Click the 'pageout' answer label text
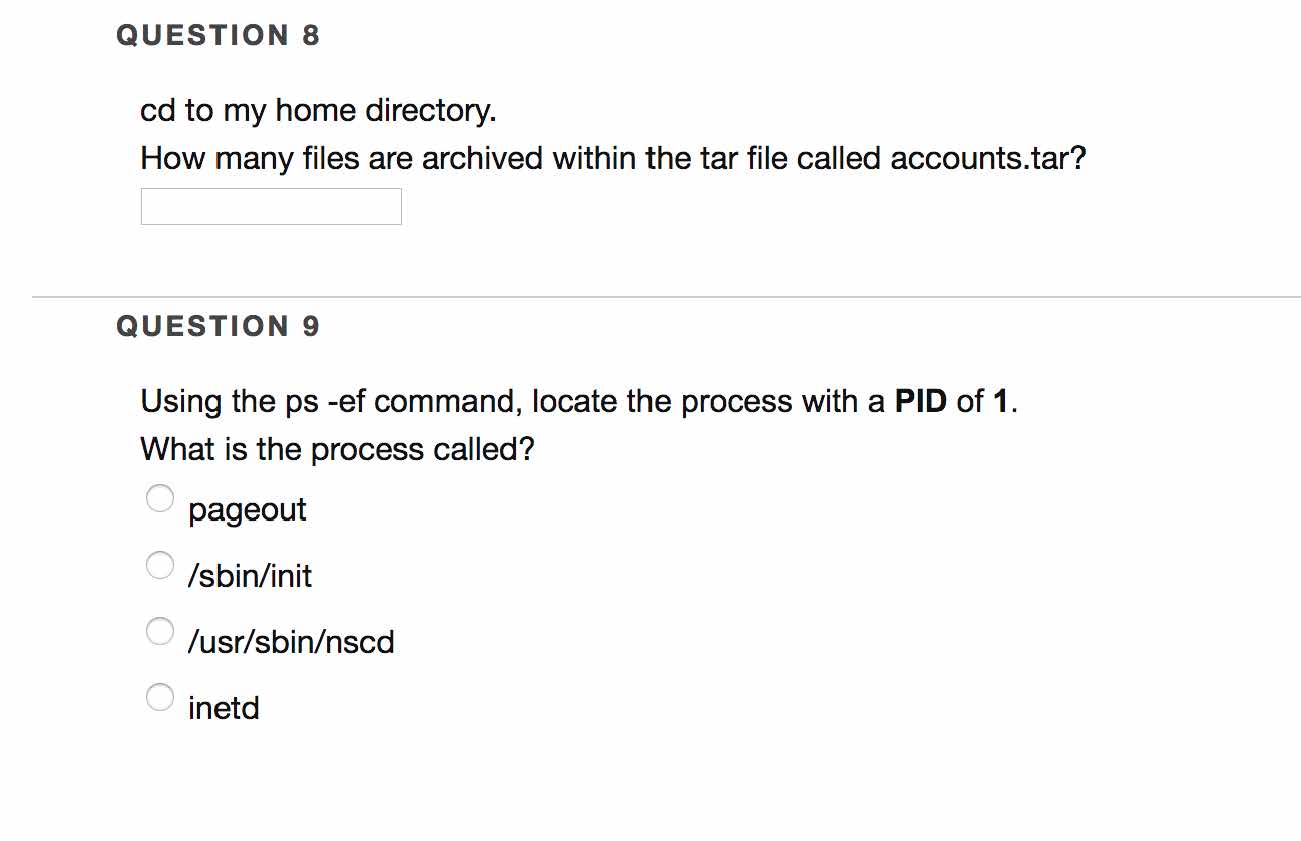The image size is (1301, 841). click(x=247, y=510)
